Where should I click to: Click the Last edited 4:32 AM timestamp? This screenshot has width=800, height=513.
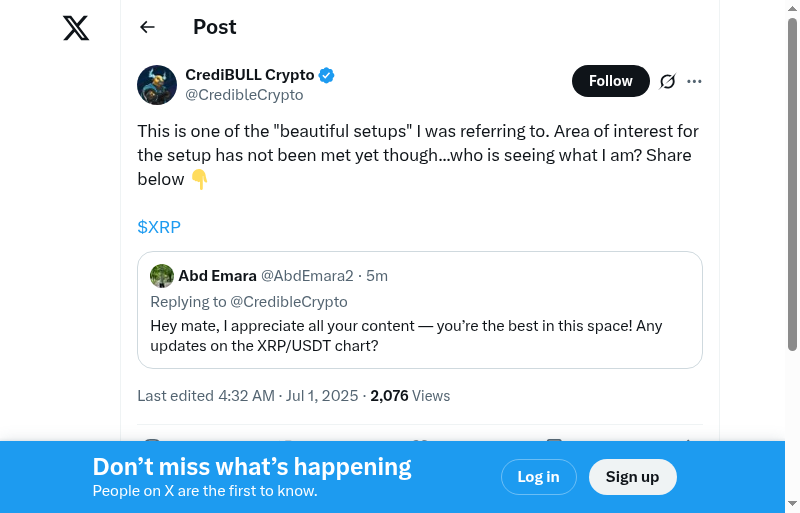tap(247, 396)
